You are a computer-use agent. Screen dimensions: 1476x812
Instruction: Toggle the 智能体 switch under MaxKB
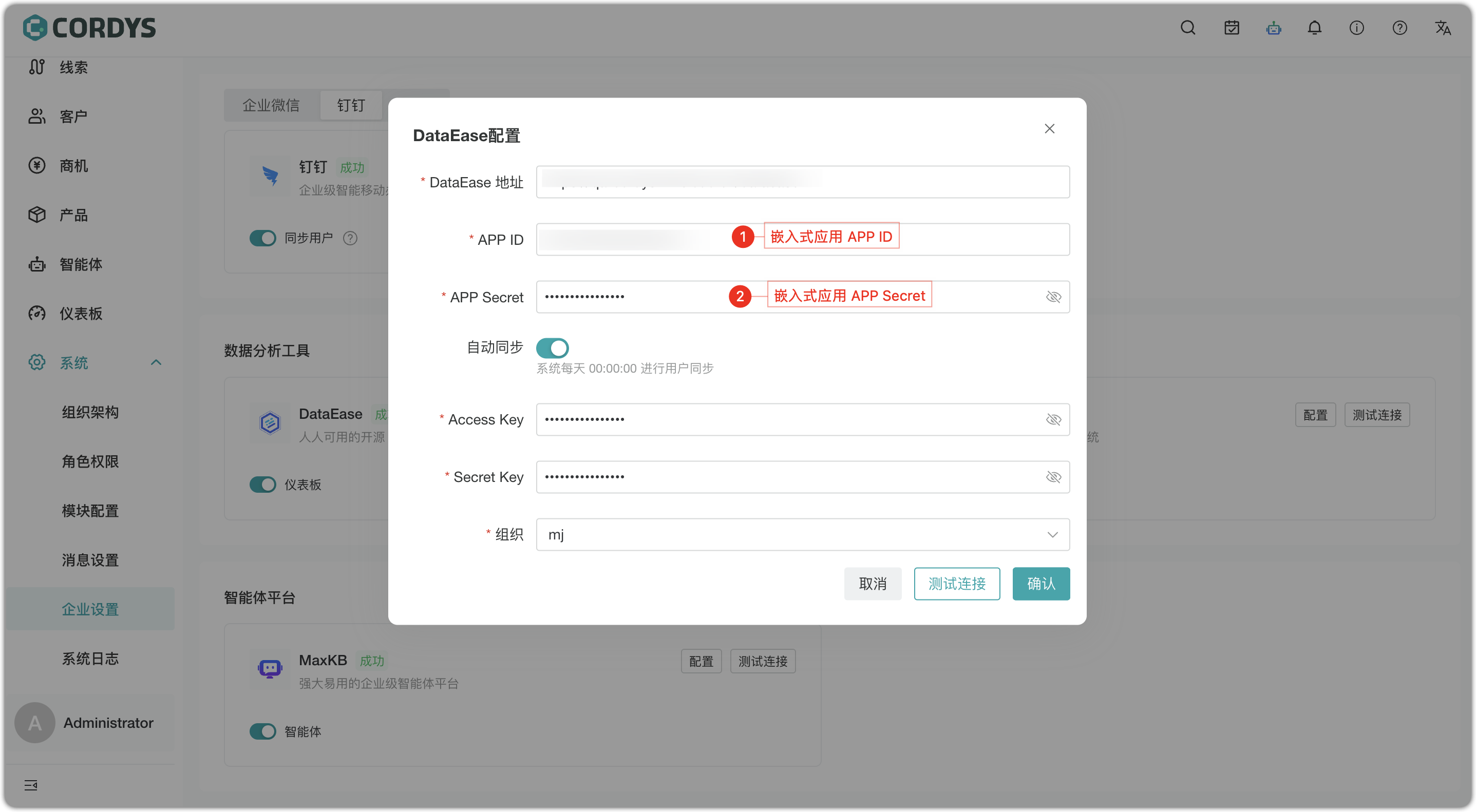click(x=263, y=731)
